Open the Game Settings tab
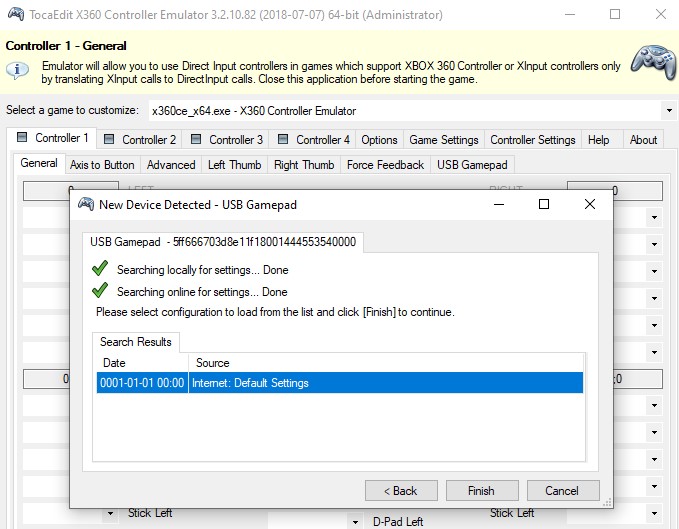 pos(444,140)
